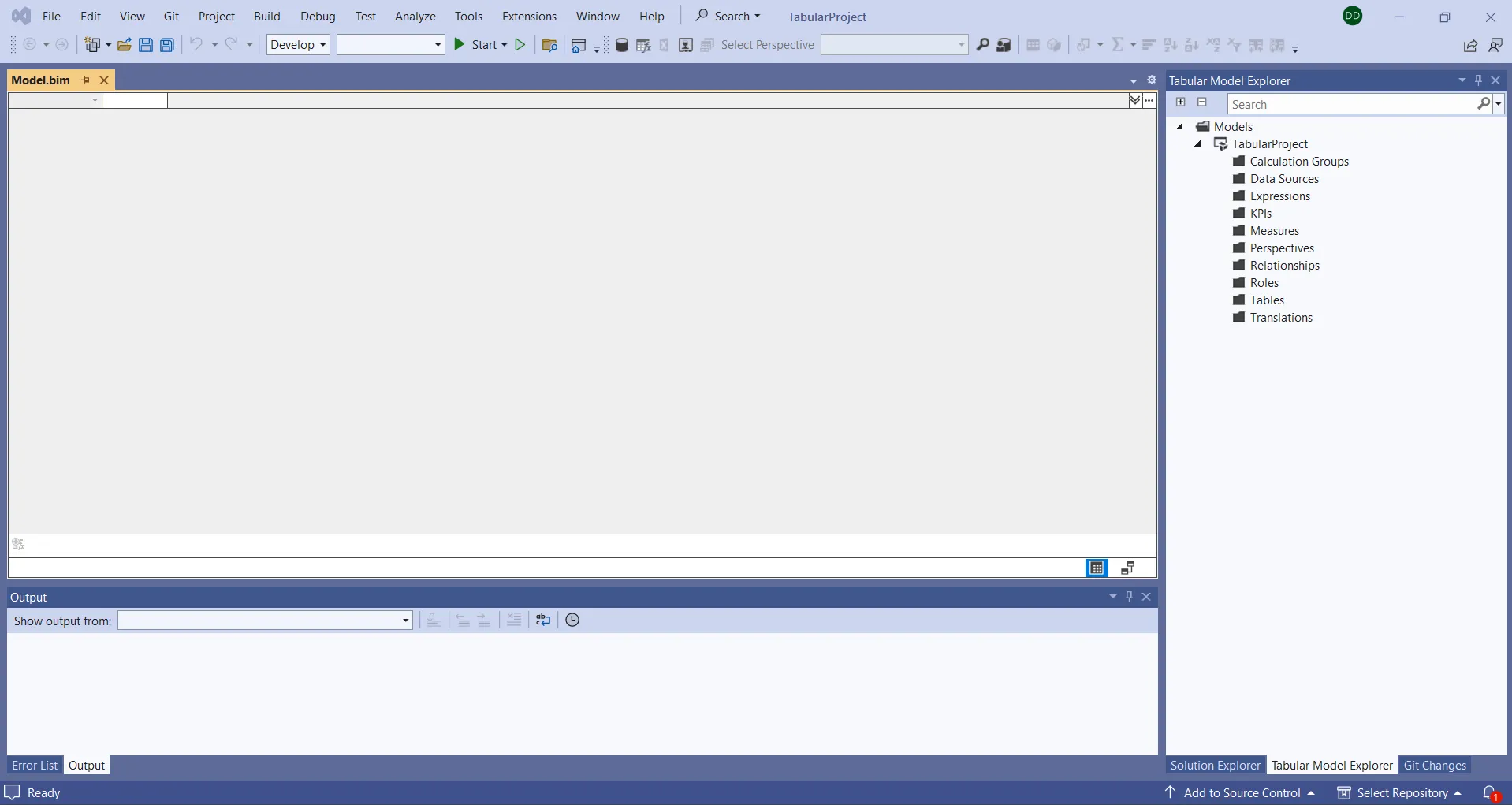Collapse the TabularProject tree node
This screenshot has width=1512, height=805.
(x=1197, y=144)
